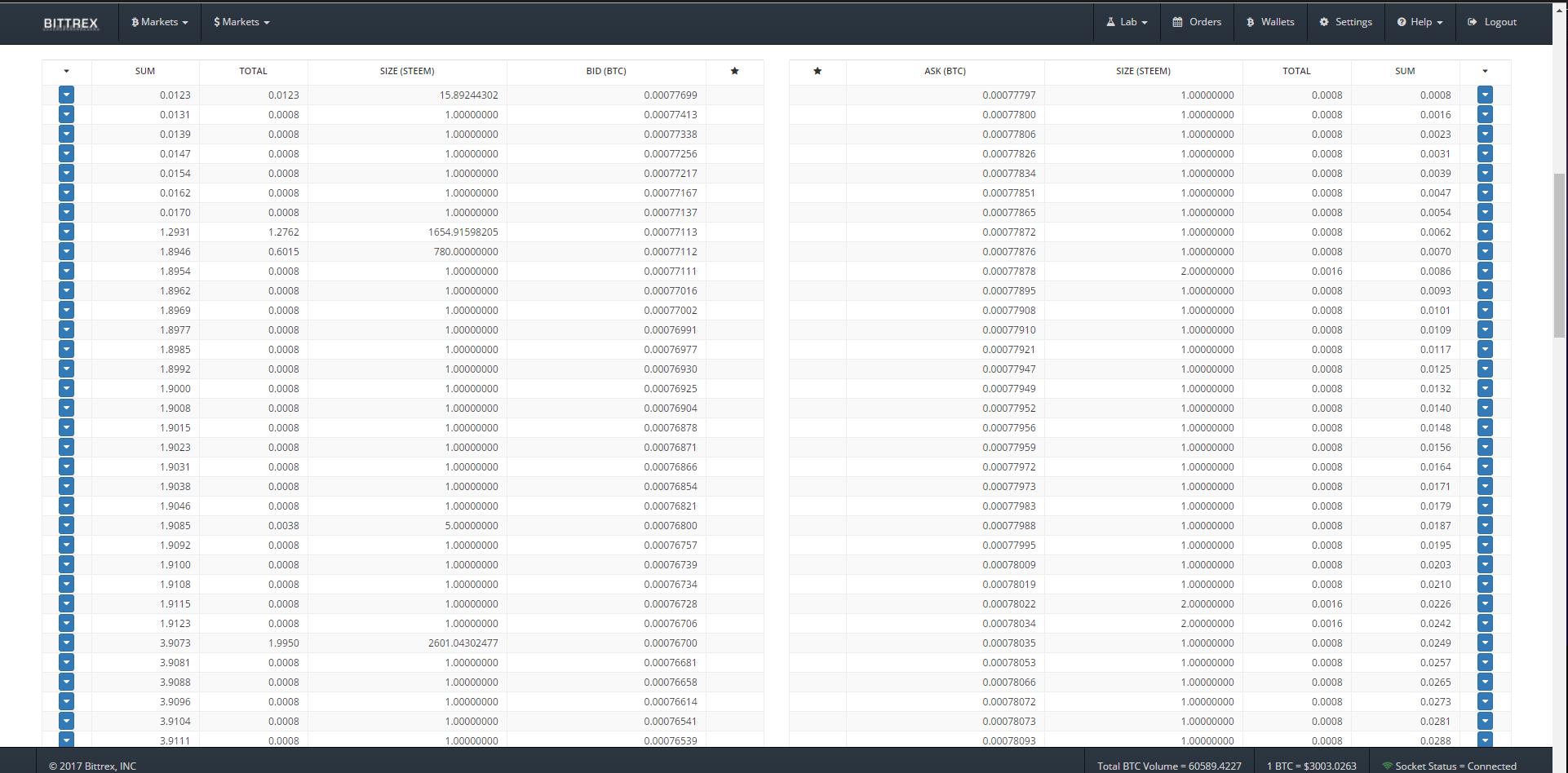Click the action button for bid 0.00077413
Image resolution: width=1568 pixels, height=773 pixels.
point(67,114)
